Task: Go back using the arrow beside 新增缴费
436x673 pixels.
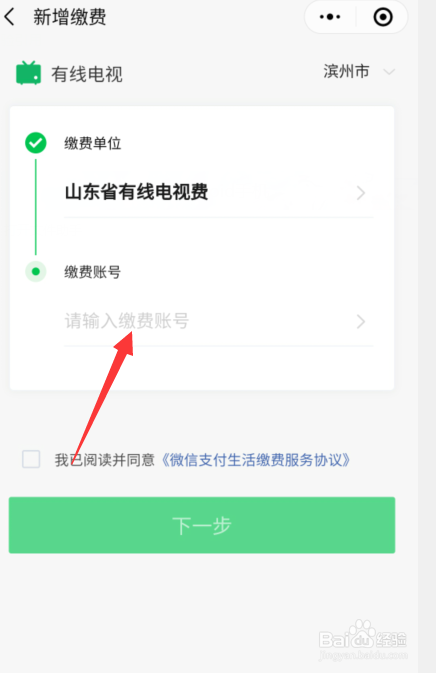Action: coord(9,17)
